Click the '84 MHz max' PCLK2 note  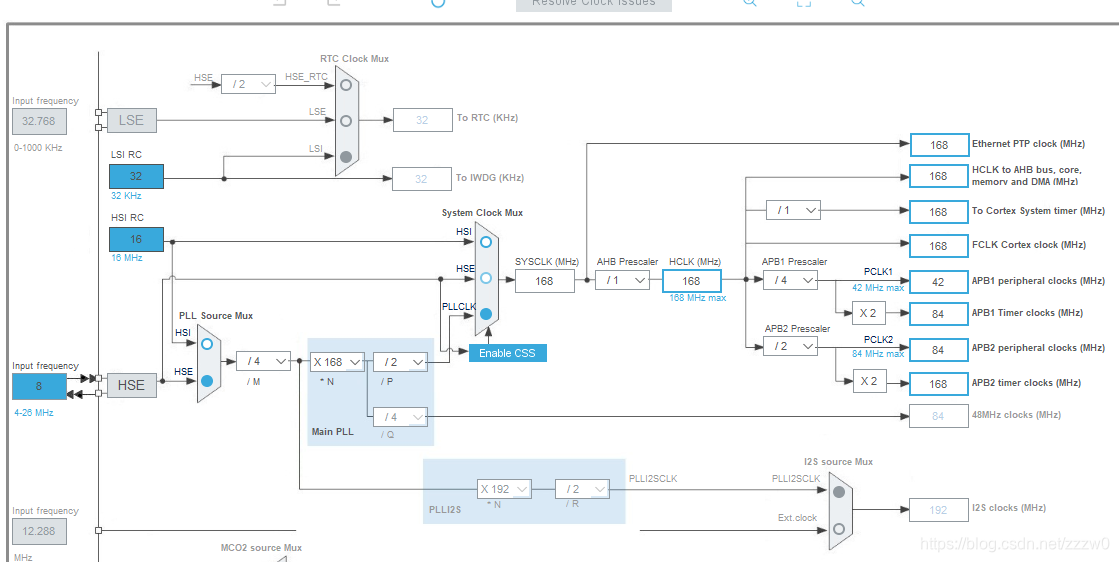[878, 354]
